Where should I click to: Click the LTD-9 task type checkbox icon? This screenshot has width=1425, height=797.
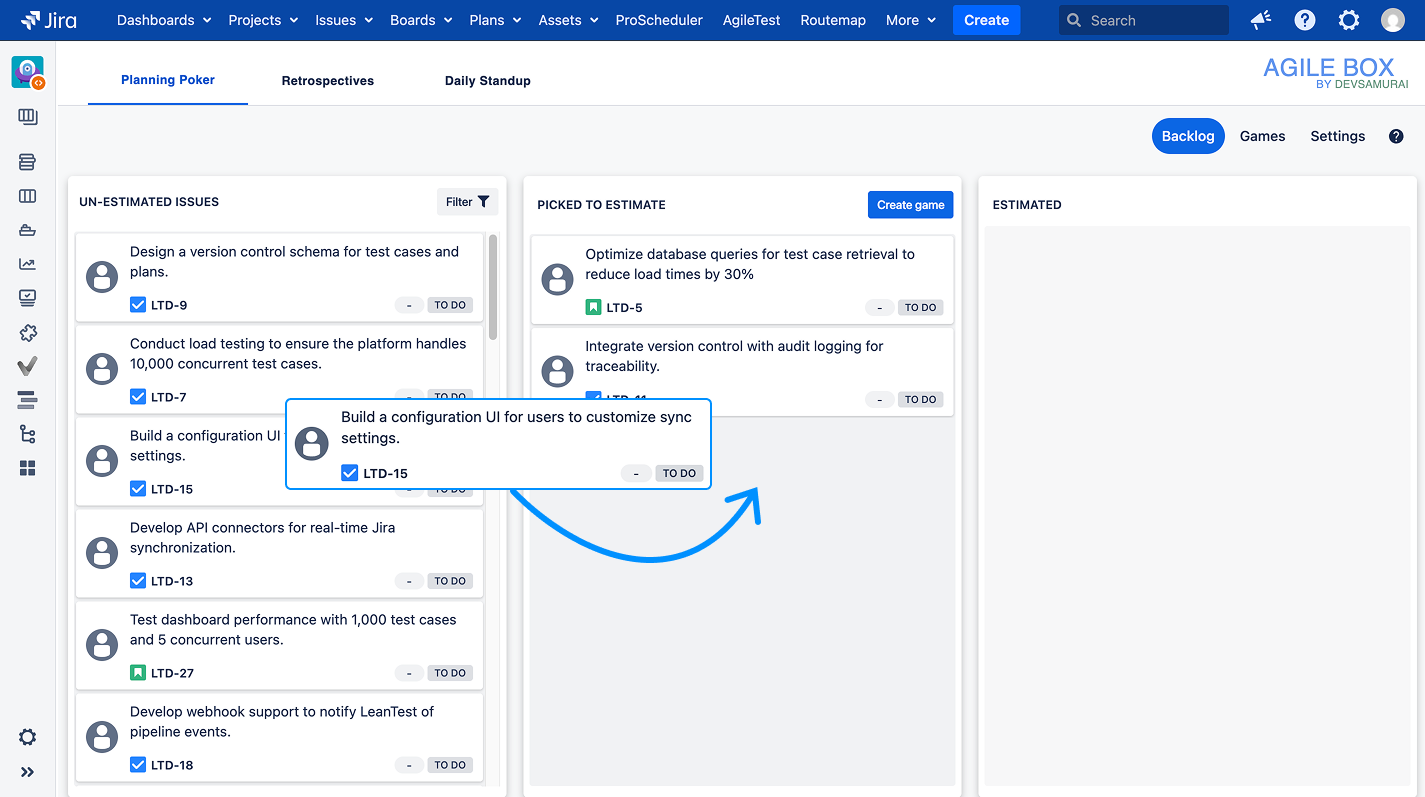138,305
